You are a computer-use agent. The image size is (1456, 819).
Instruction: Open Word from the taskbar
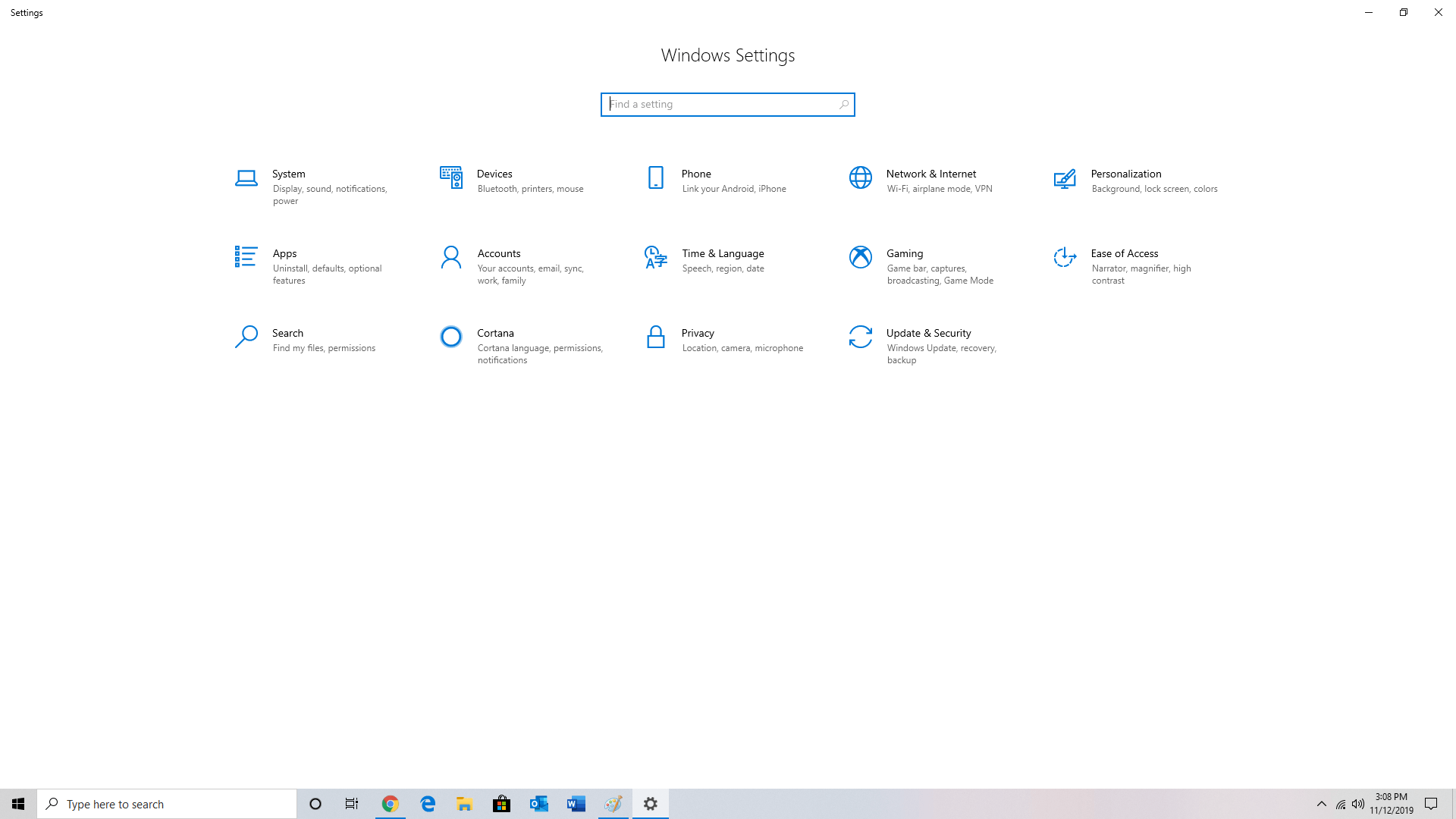pyautogui.click(x=576, y=804)
